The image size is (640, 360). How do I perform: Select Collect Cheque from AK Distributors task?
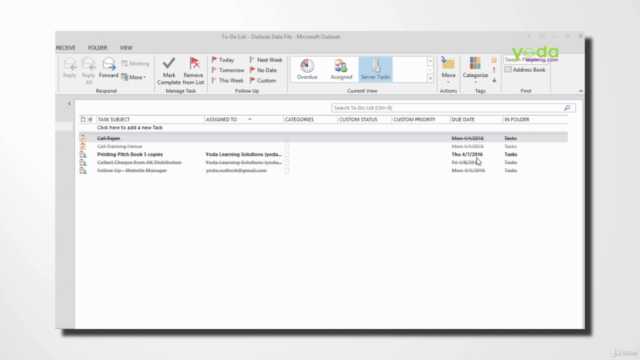point(323,162)
